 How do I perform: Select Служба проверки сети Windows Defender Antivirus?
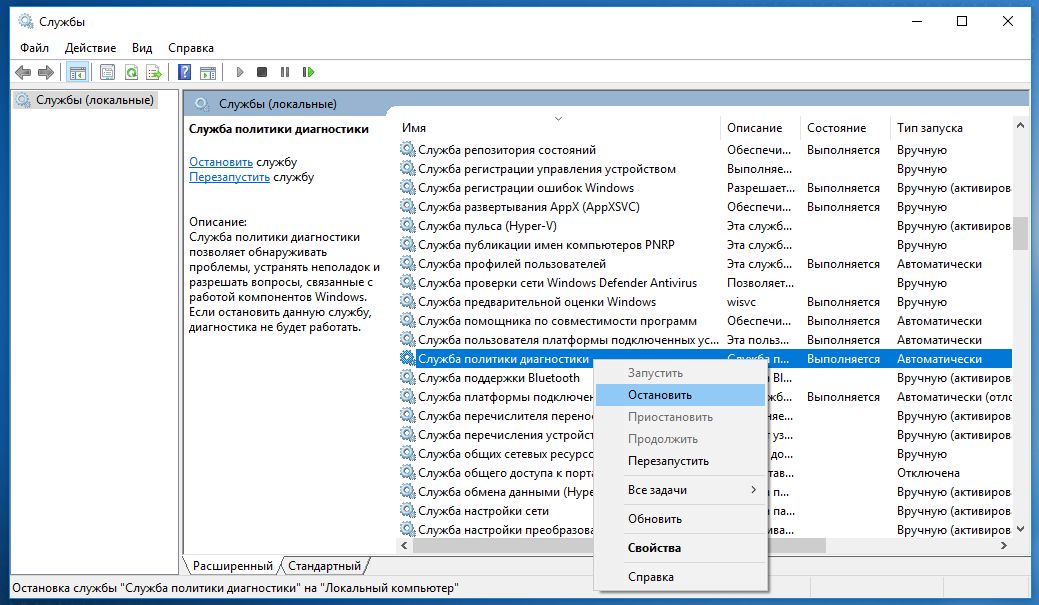click(x=705, y=283)
